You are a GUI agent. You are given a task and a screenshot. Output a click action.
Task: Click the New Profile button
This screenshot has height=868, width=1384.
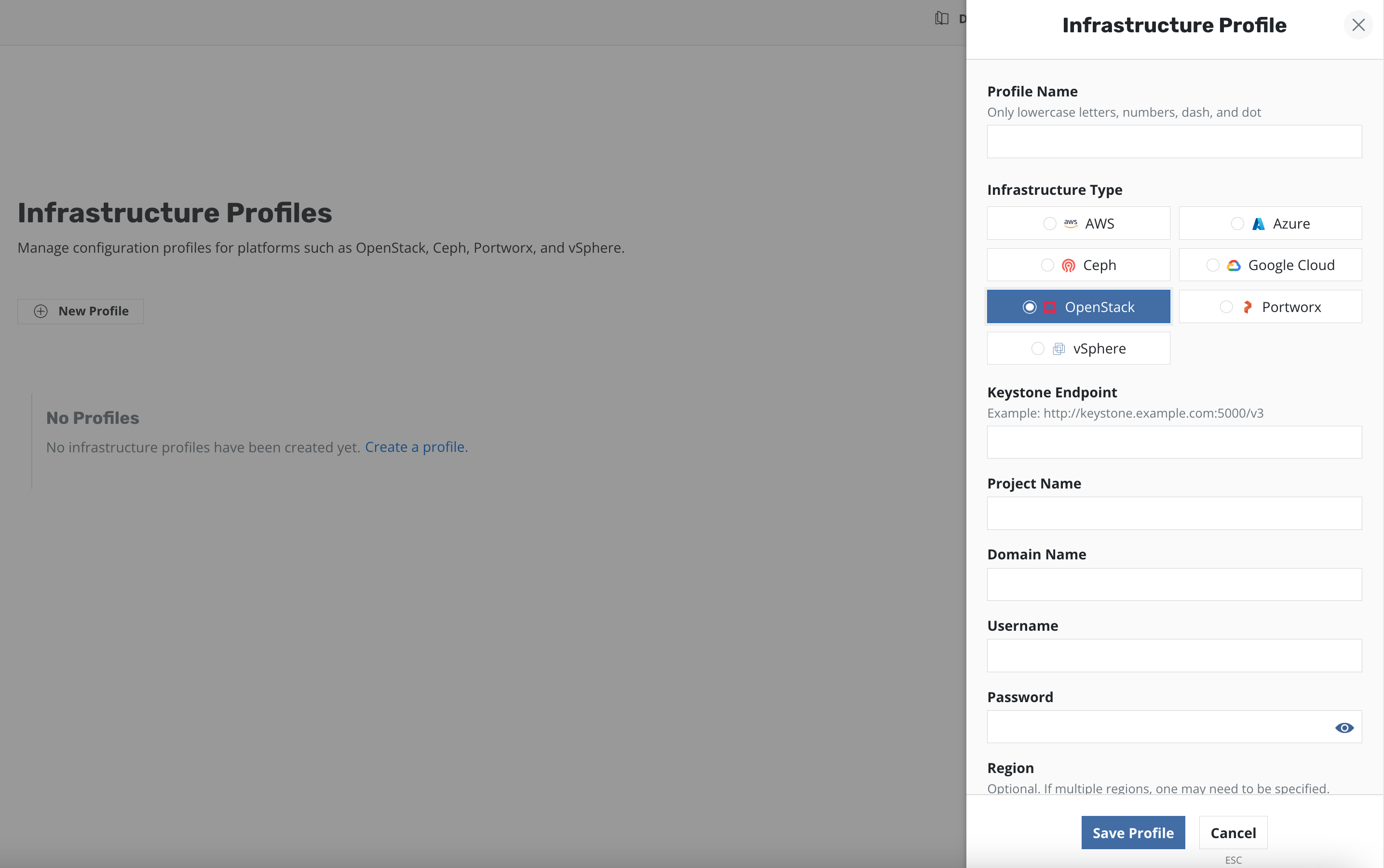(81, 311)
